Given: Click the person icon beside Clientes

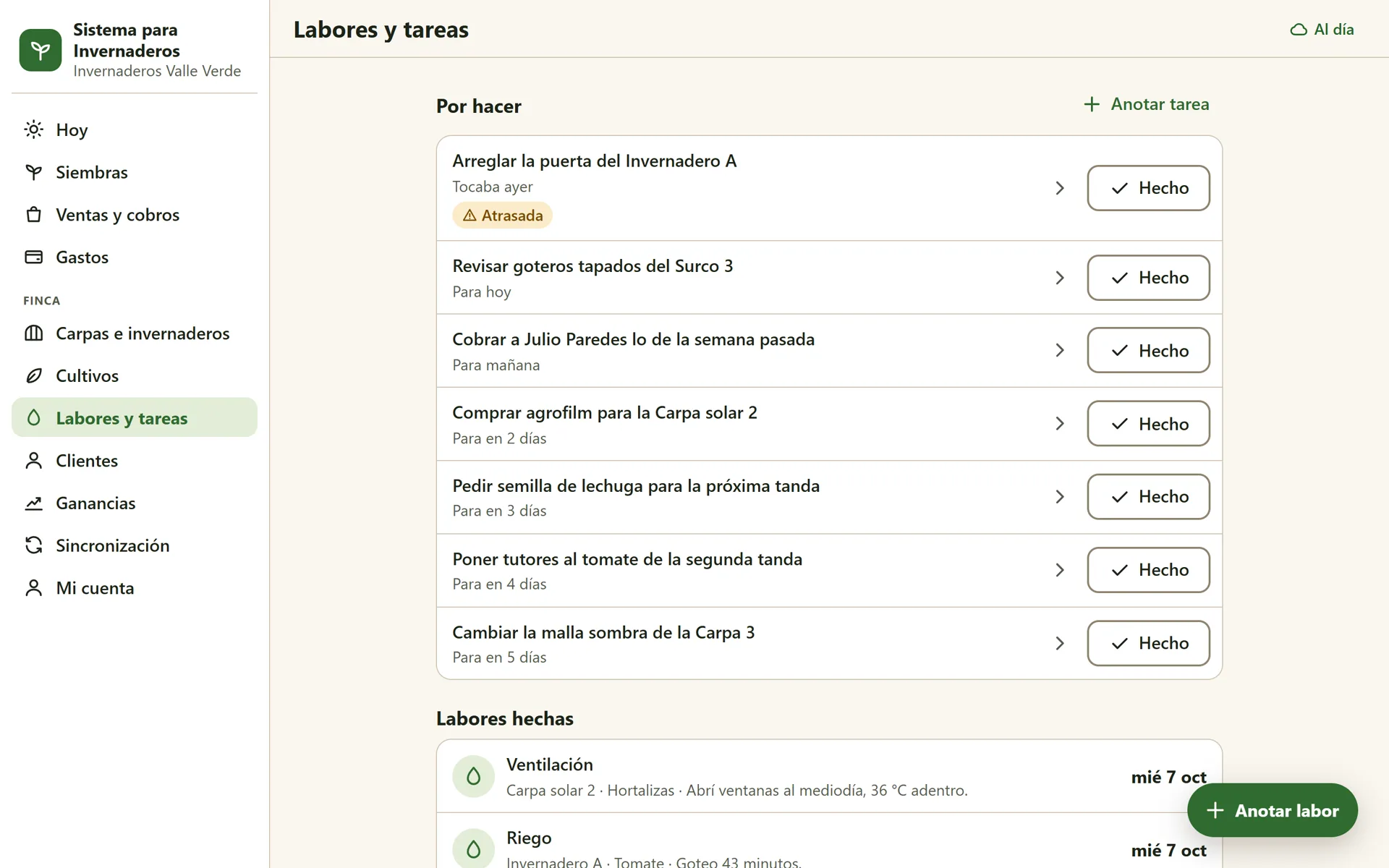Looking at the screenshot, I should pyautogui.click(x=33, y=461).
